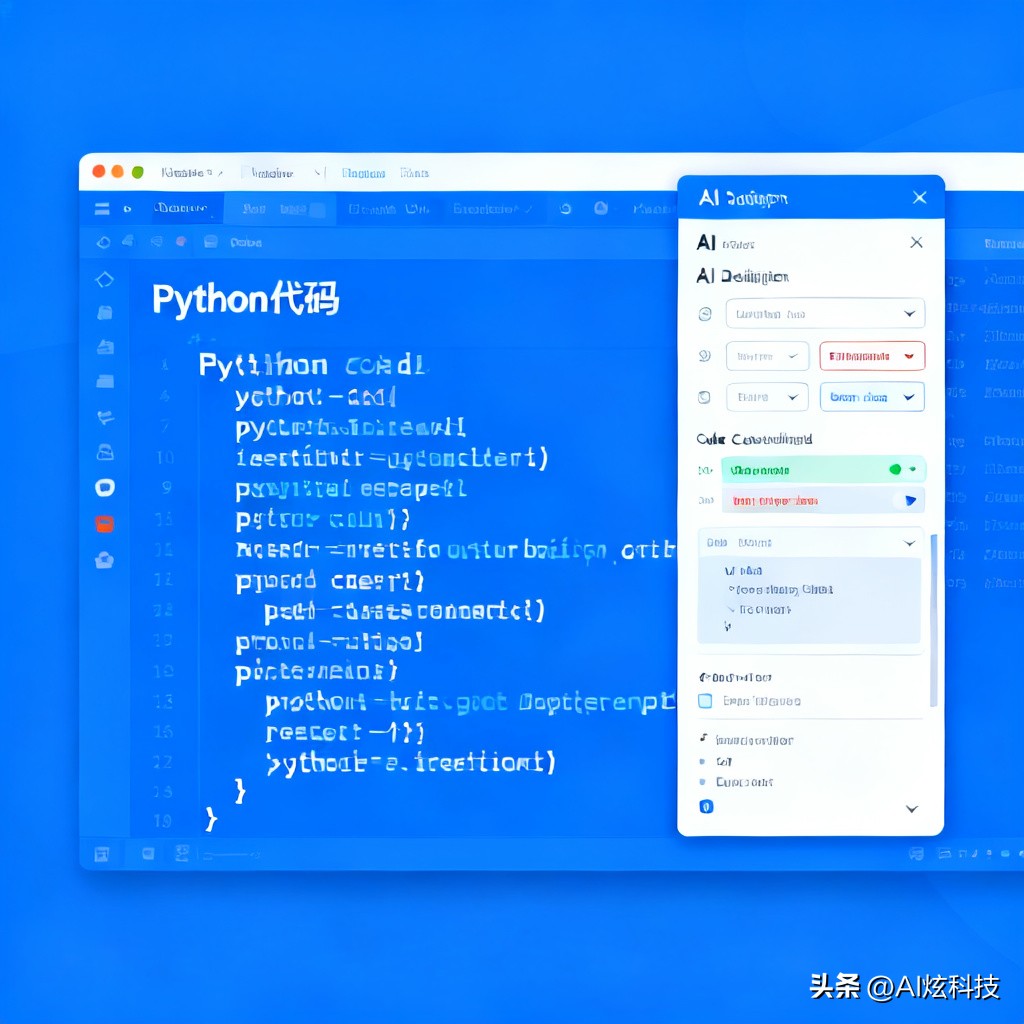The image size is (1024, 1024).
Task: Toggle the blue arrow on the red-text row
Action: coord(909,500)
